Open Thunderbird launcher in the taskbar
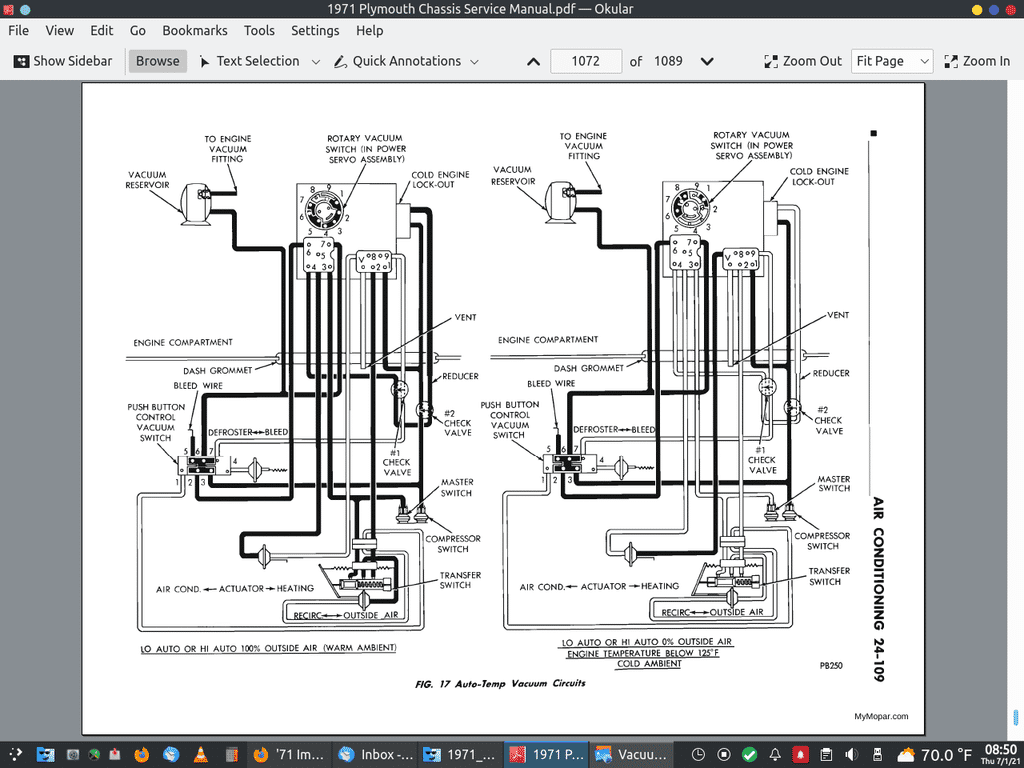 (x=171, y=754)
